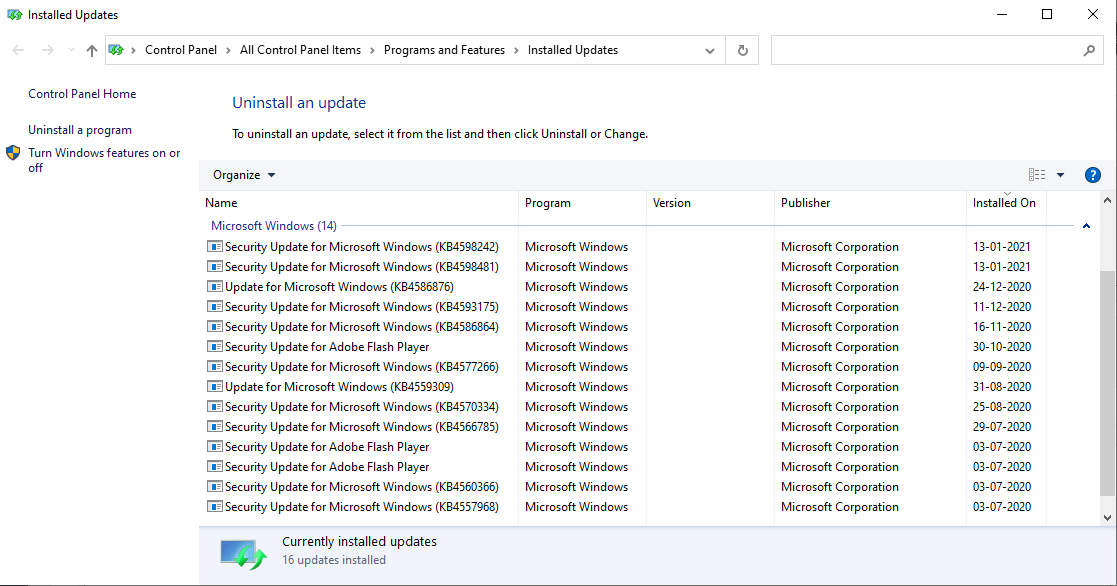This screenshot has width=1117, height=586.
Task: Go to Control Panel breadcrumb
Action: (181, 50)
